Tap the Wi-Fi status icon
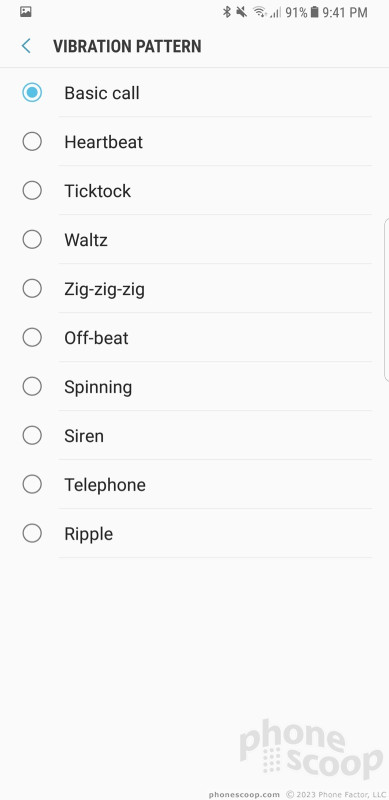389x800 pixels. [x=260, y=12]
